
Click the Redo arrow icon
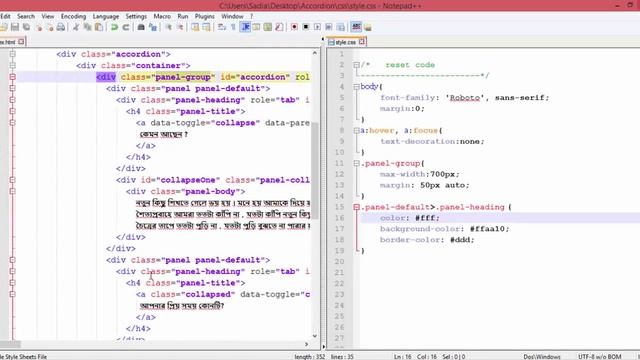(126, 27)
